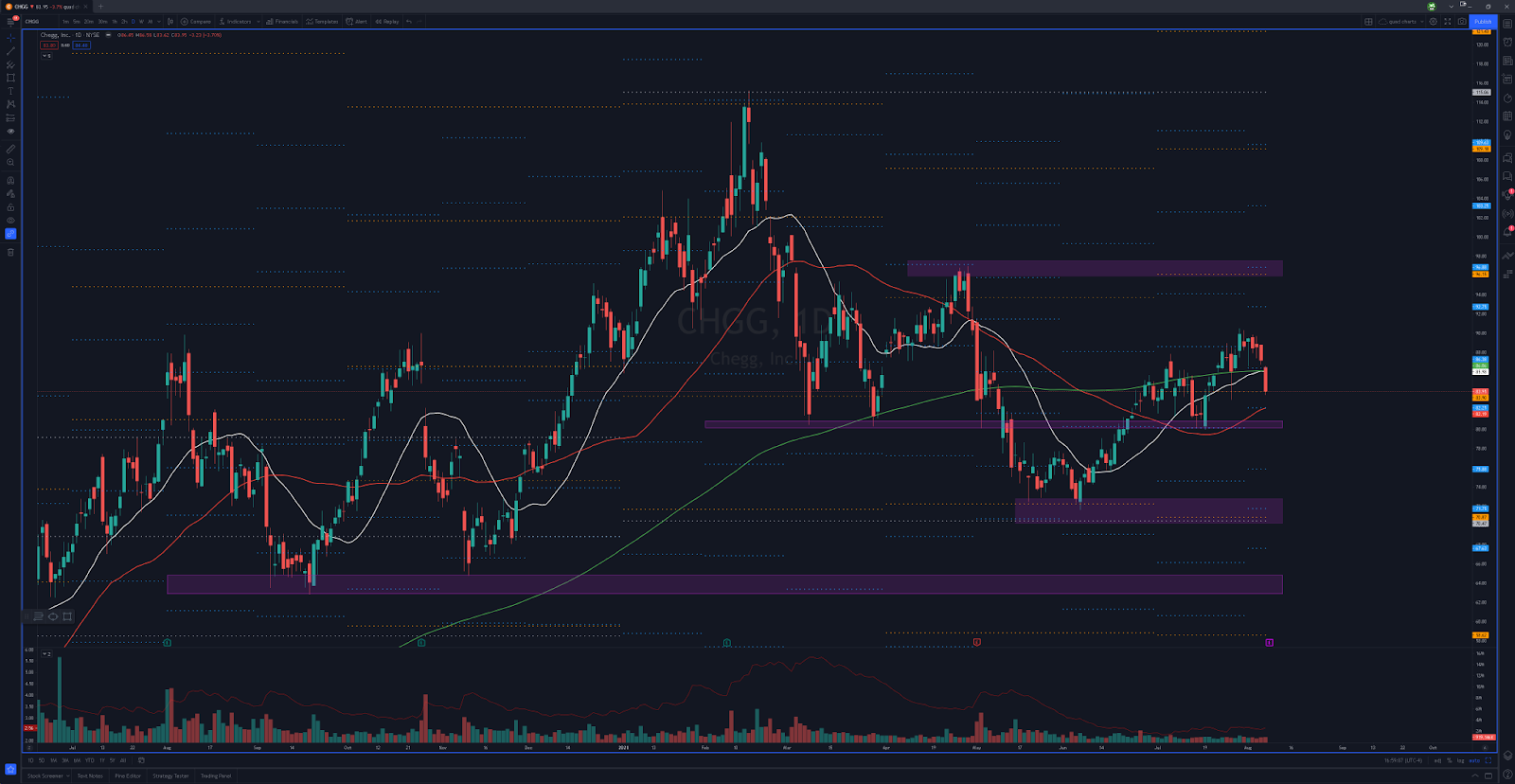Click the red earnings marker on timeline
Viewport: 1515px width, 784px height.
(x=976, y=642)
